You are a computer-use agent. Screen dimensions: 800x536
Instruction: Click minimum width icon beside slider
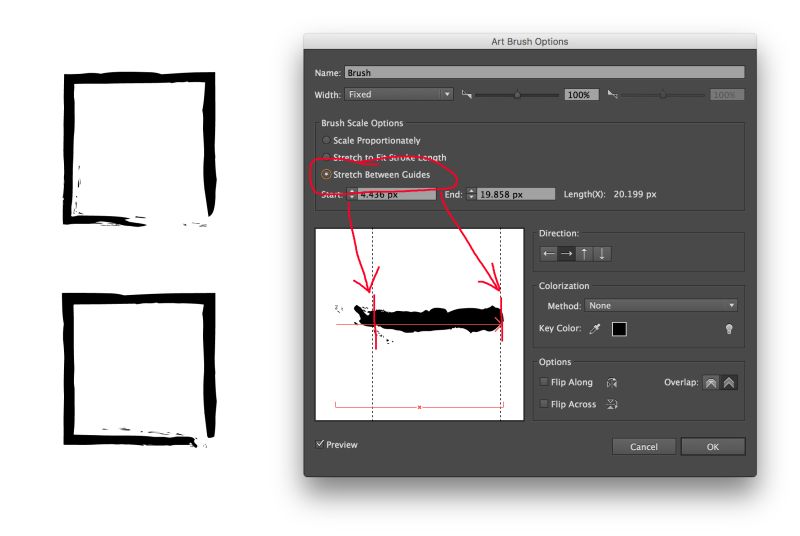466,94
